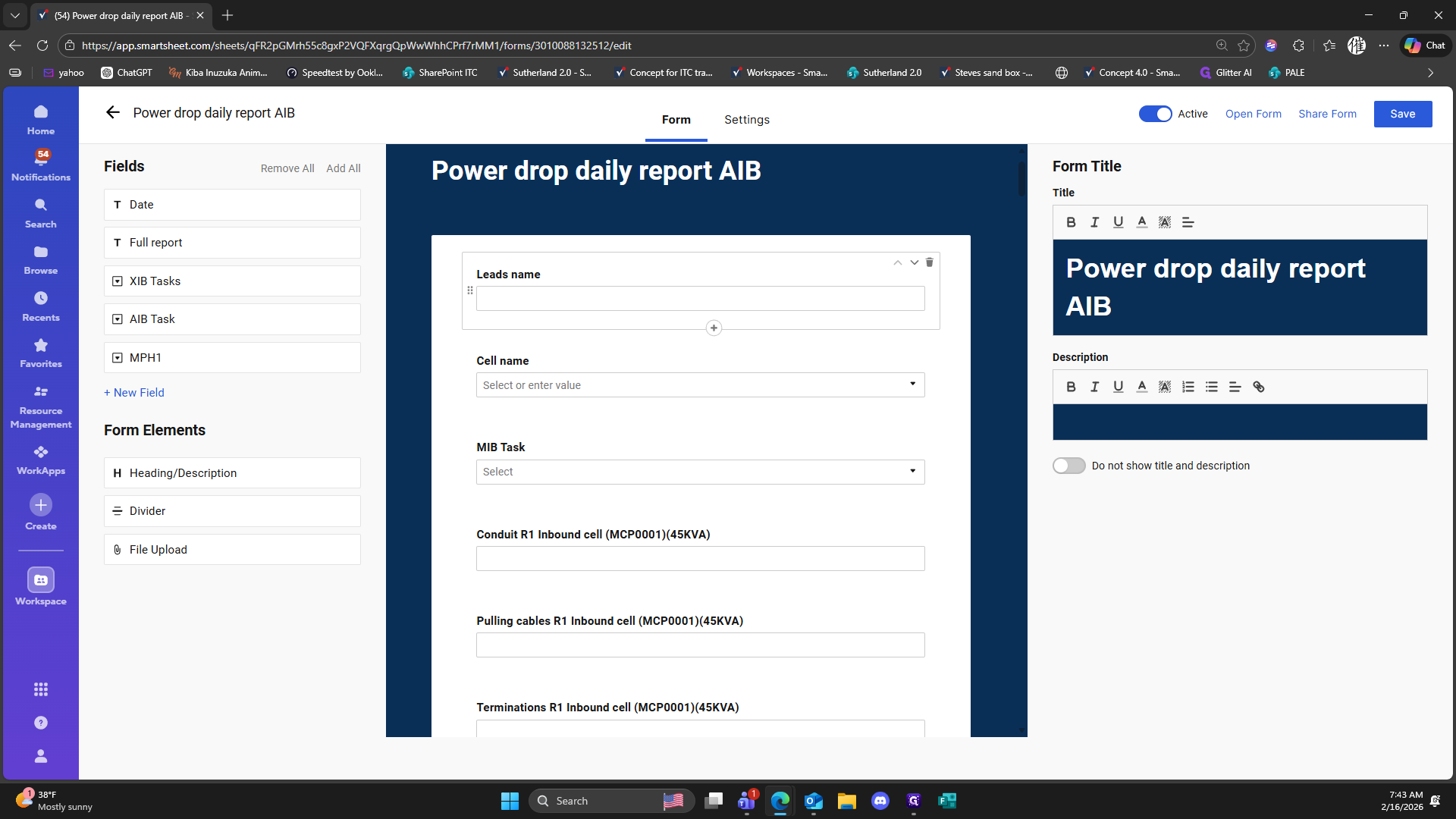The height and width of the screenshot is (819, 1456).
Task: Enable Do not show title and description
Action: point(1068,466)
